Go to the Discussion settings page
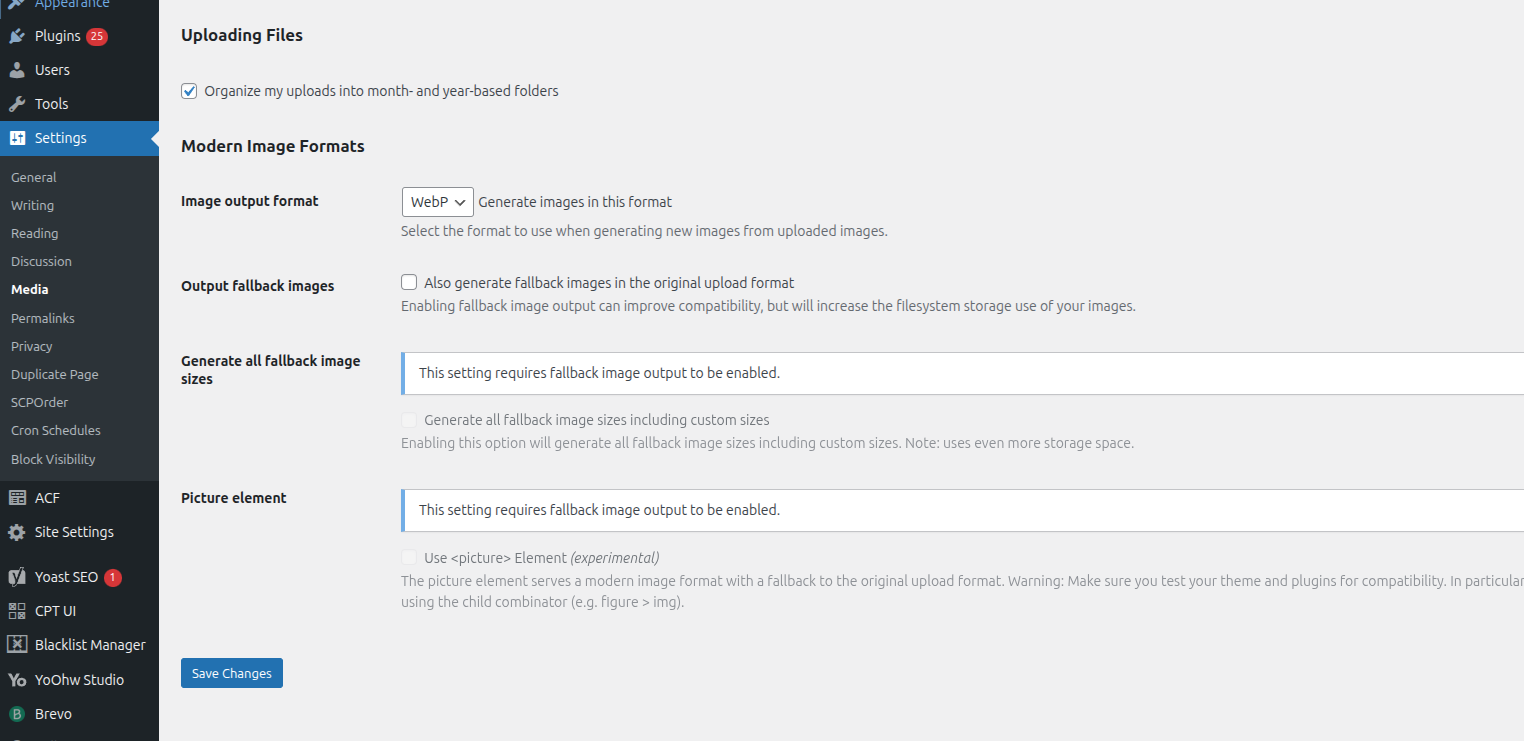The height and width of the screenshot is (741, 1524). 41,261
